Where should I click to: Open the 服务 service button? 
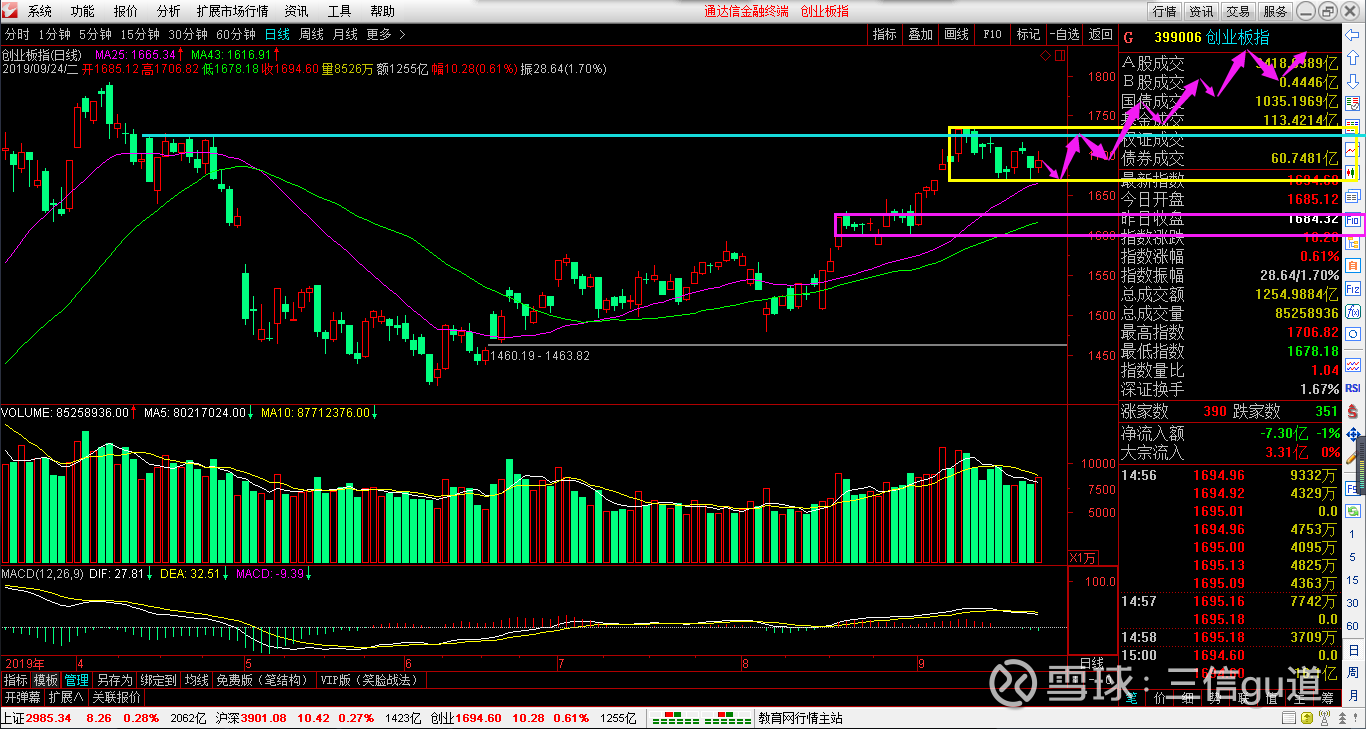pyautogui.click(x=1275, y=11)
